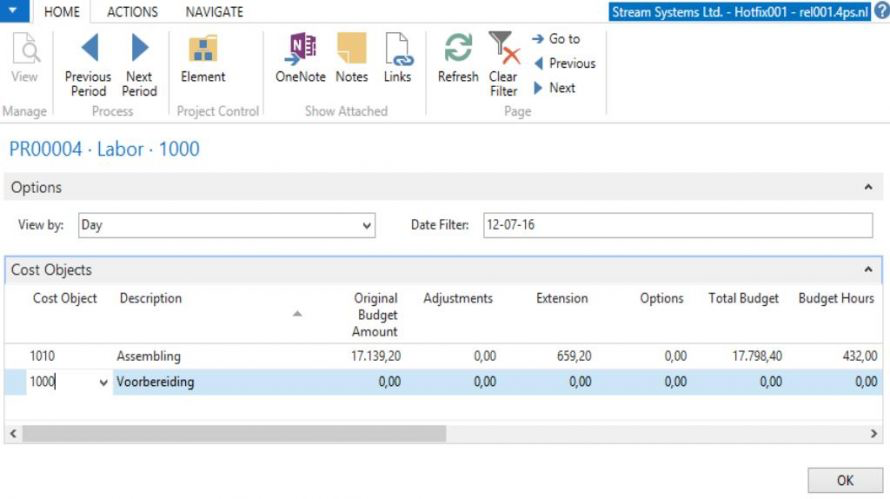Image resolution: width=890 pixels, height=499 pixels.
Task: Click the Next Period arrow icon
Action: [x=139, y=48]
